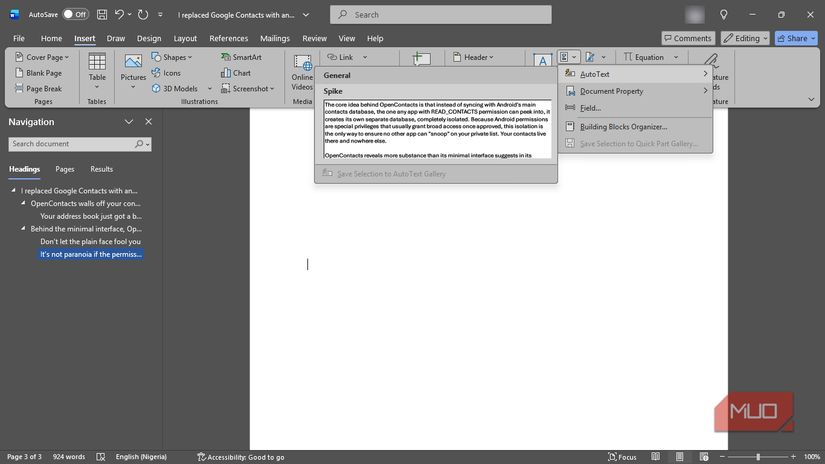Viewport: 825px width, 464px height.
Task: Close the Navigation pane
Action: 148,122
